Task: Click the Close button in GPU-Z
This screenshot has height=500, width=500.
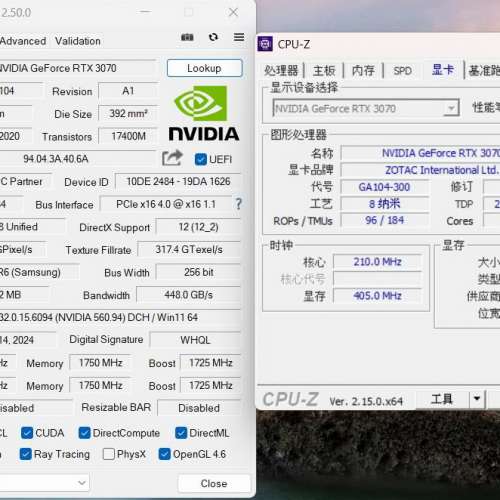Action: pyautogui.click(x=214, y=483)
